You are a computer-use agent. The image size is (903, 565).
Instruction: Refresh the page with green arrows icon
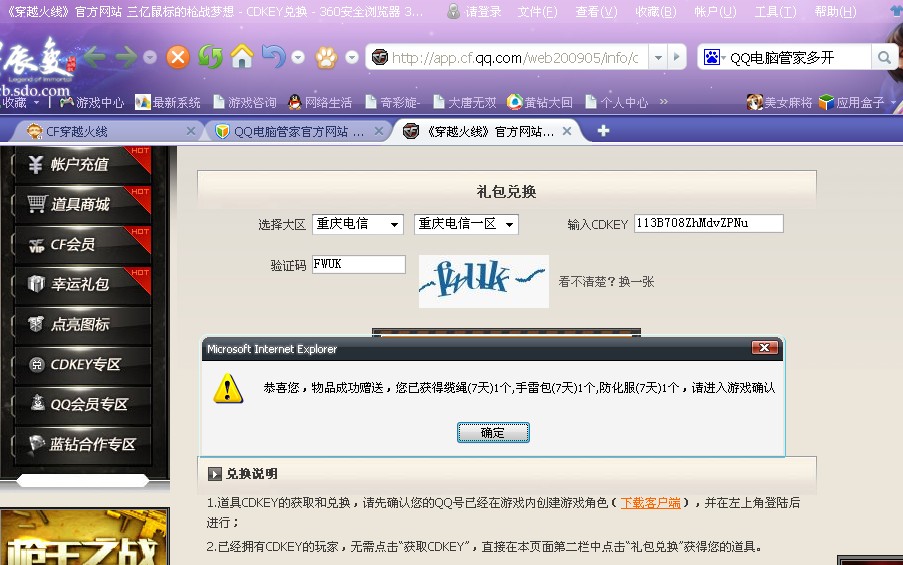(210, 57)
